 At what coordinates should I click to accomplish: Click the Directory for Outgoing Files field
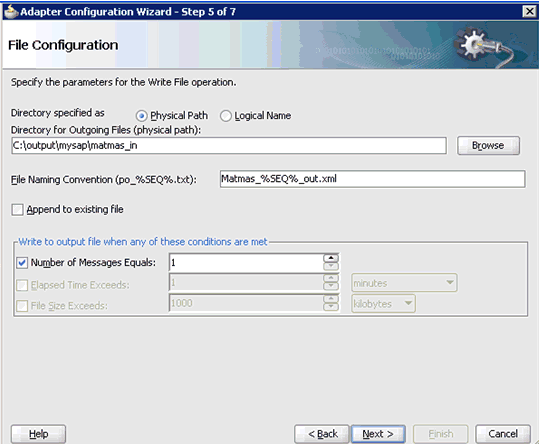click(229, 146)
